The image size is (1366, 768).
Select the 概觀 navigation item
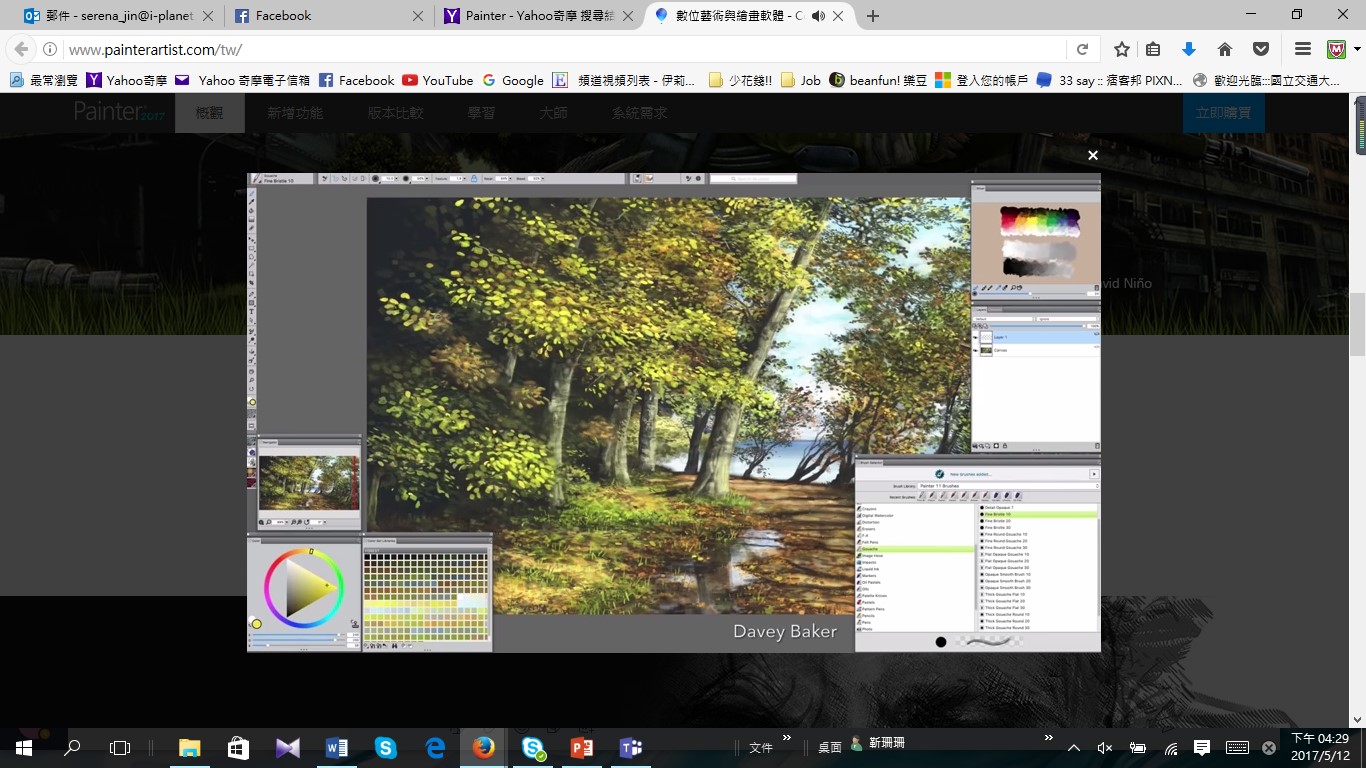(210, 113)
